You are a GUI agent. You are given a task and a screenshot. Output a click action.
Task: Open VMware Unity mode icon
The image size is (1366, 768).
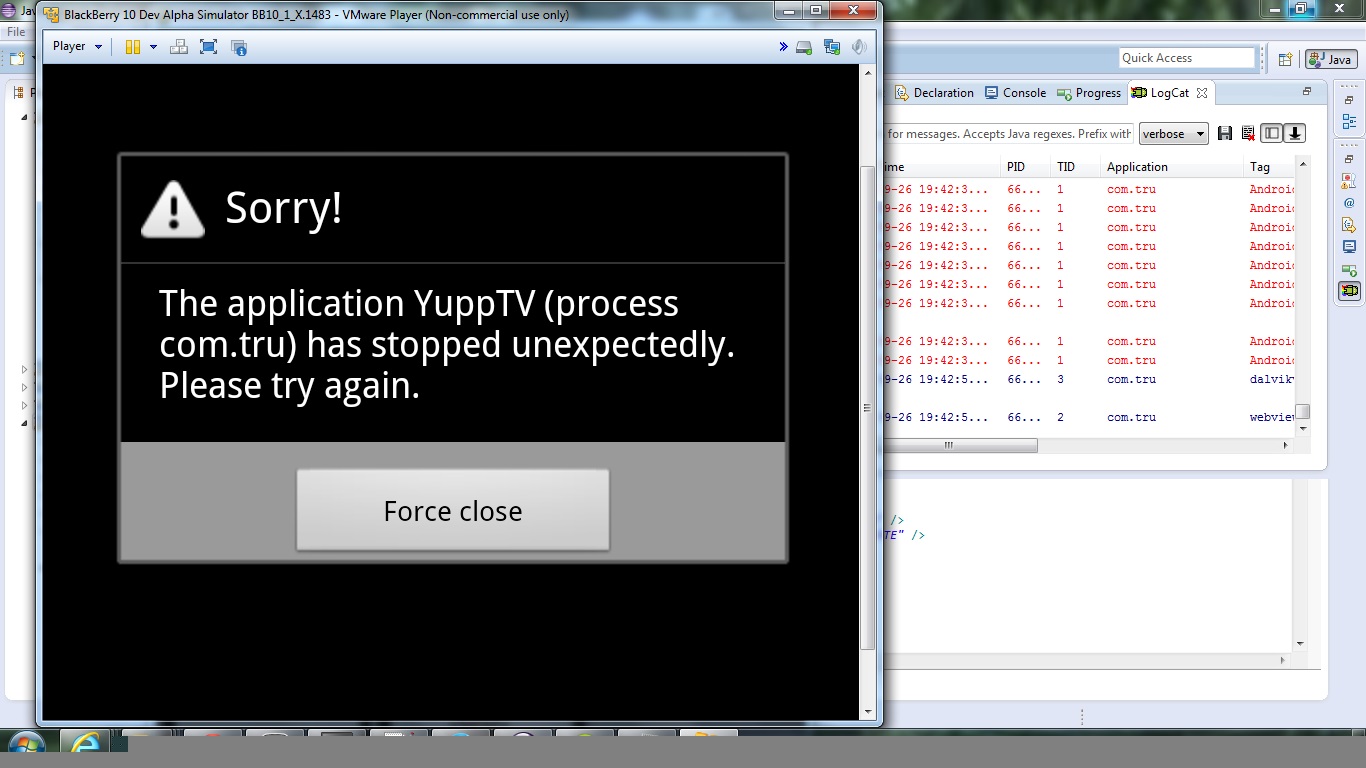[x=238, y=46]
